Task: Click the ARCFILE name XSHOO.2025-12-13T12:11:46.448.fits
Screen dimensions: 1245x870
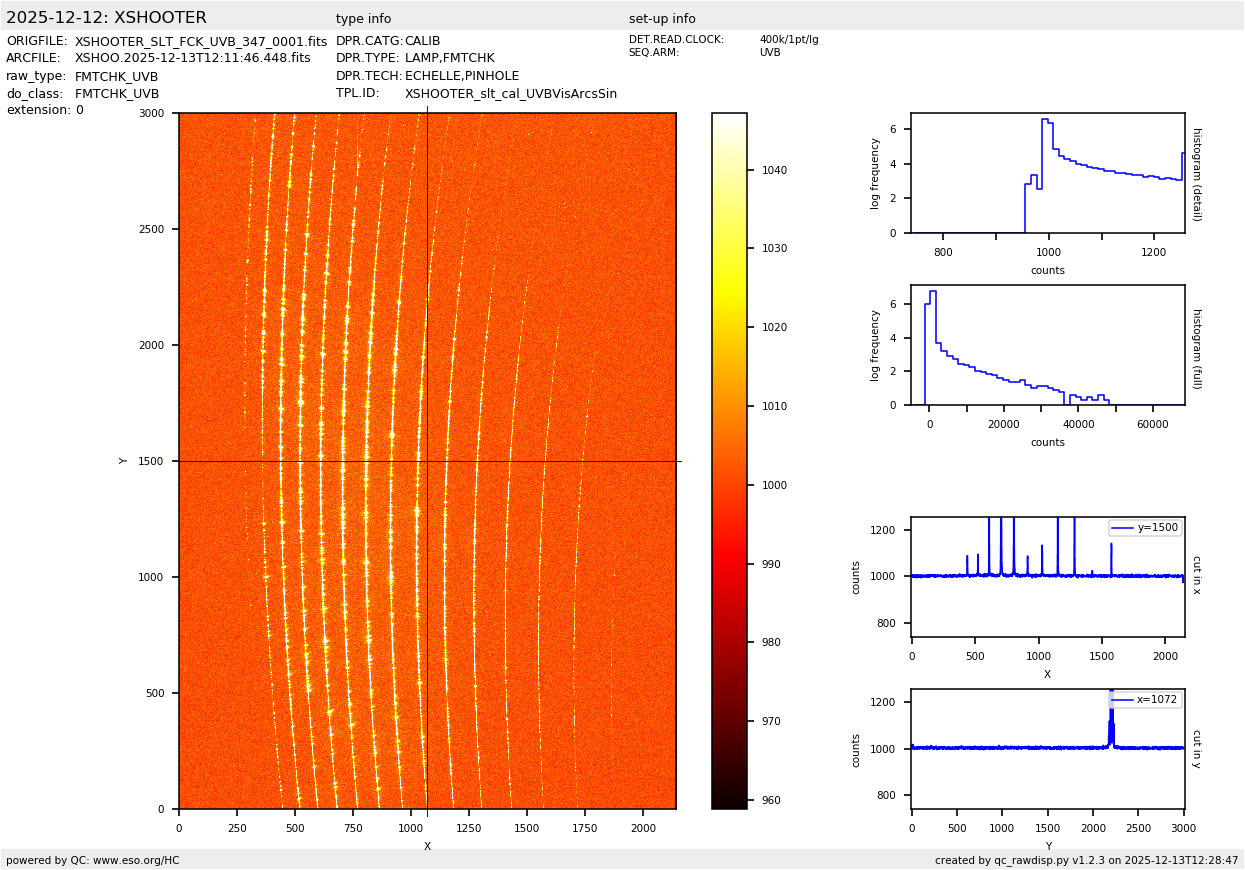Action: (x=192, y=59)
